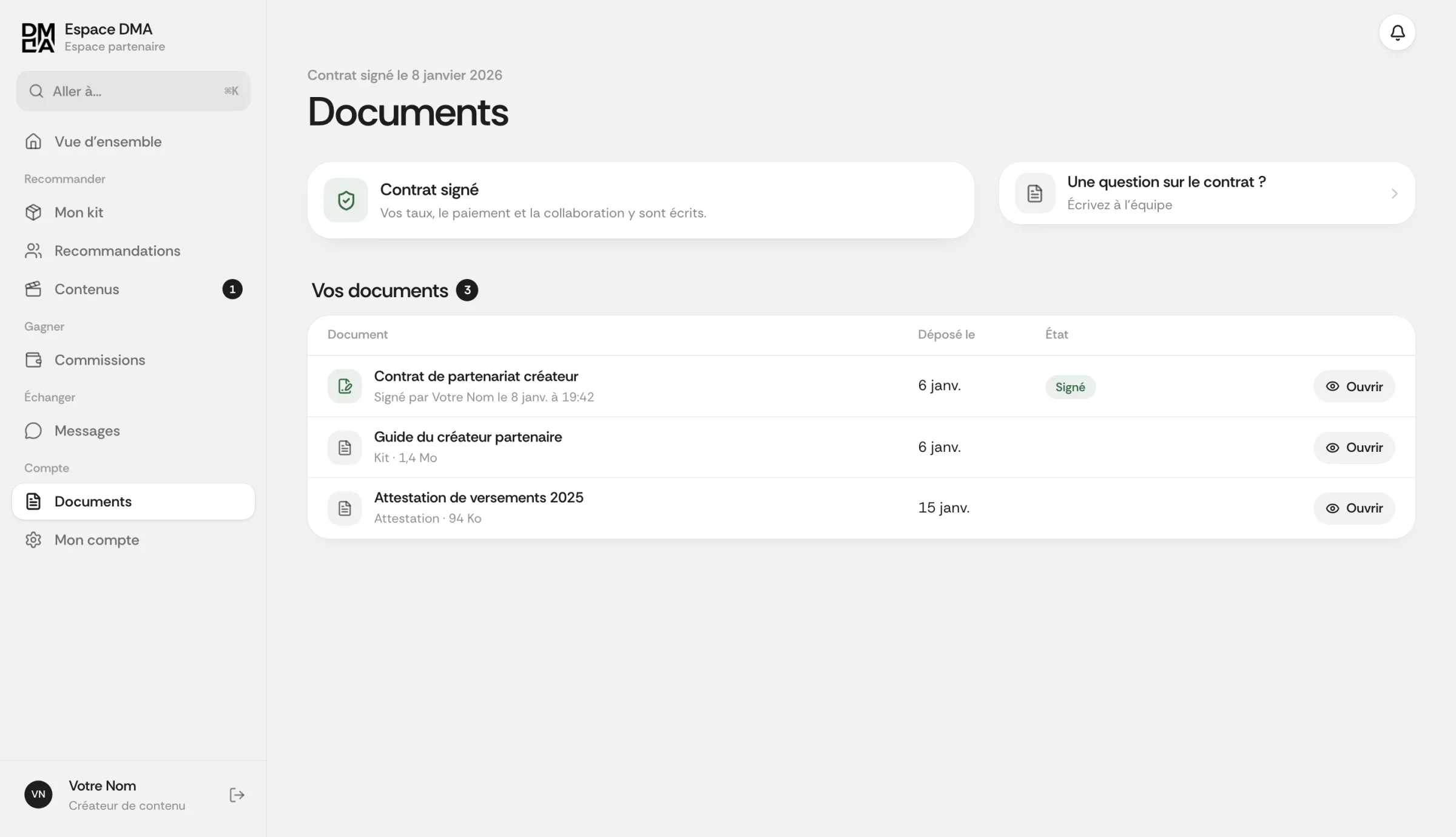Click the Kit · 1,4 Mo subtitle
This screenshot has width=1456, height=837.
(405, 457)
